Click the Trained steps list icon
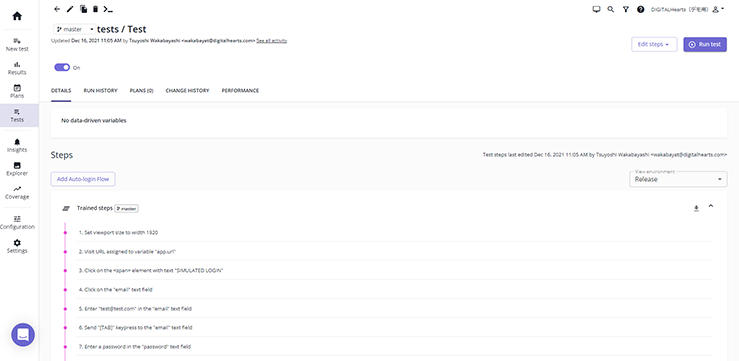Image resolution: width=739 pixels, height=361 pixels. tap(66, 208)
